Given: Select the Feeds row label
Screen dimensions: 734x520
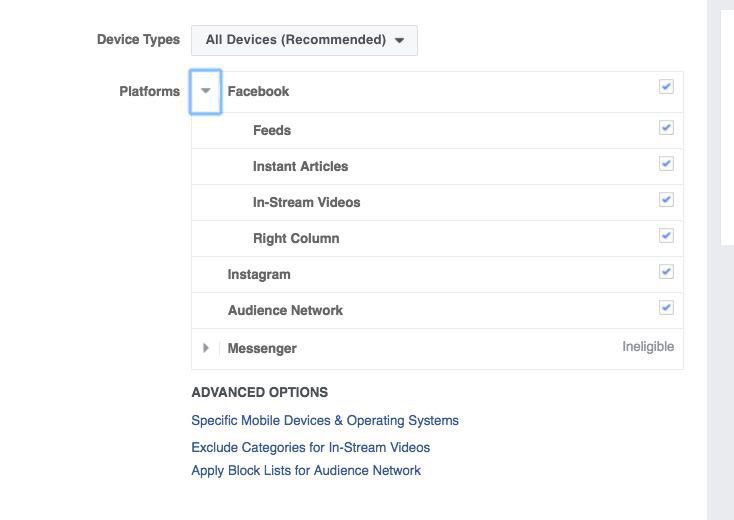Looking at the screenshot, I should [x=272, y=130].
